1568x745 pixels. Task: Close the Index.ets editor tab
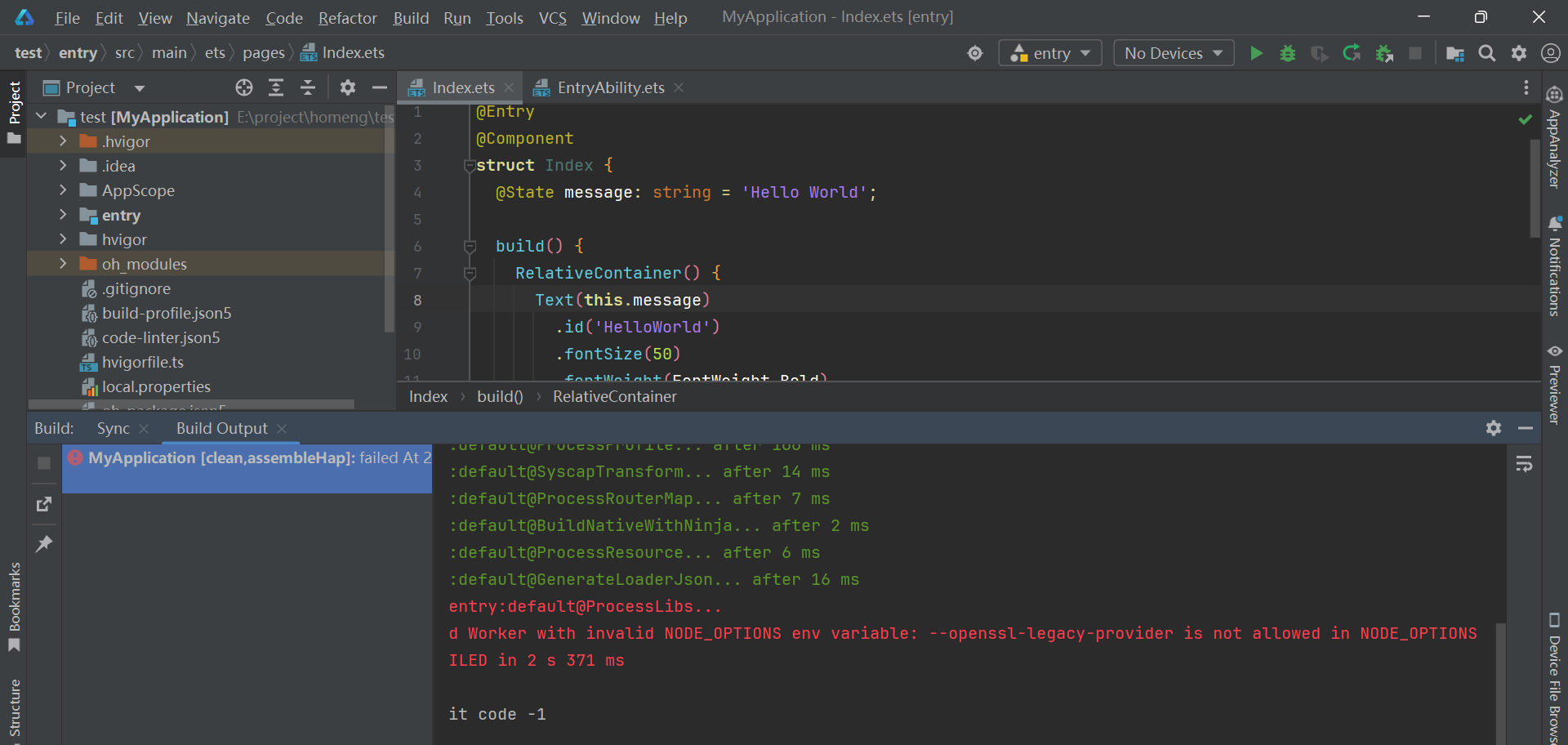coord(509,87)
